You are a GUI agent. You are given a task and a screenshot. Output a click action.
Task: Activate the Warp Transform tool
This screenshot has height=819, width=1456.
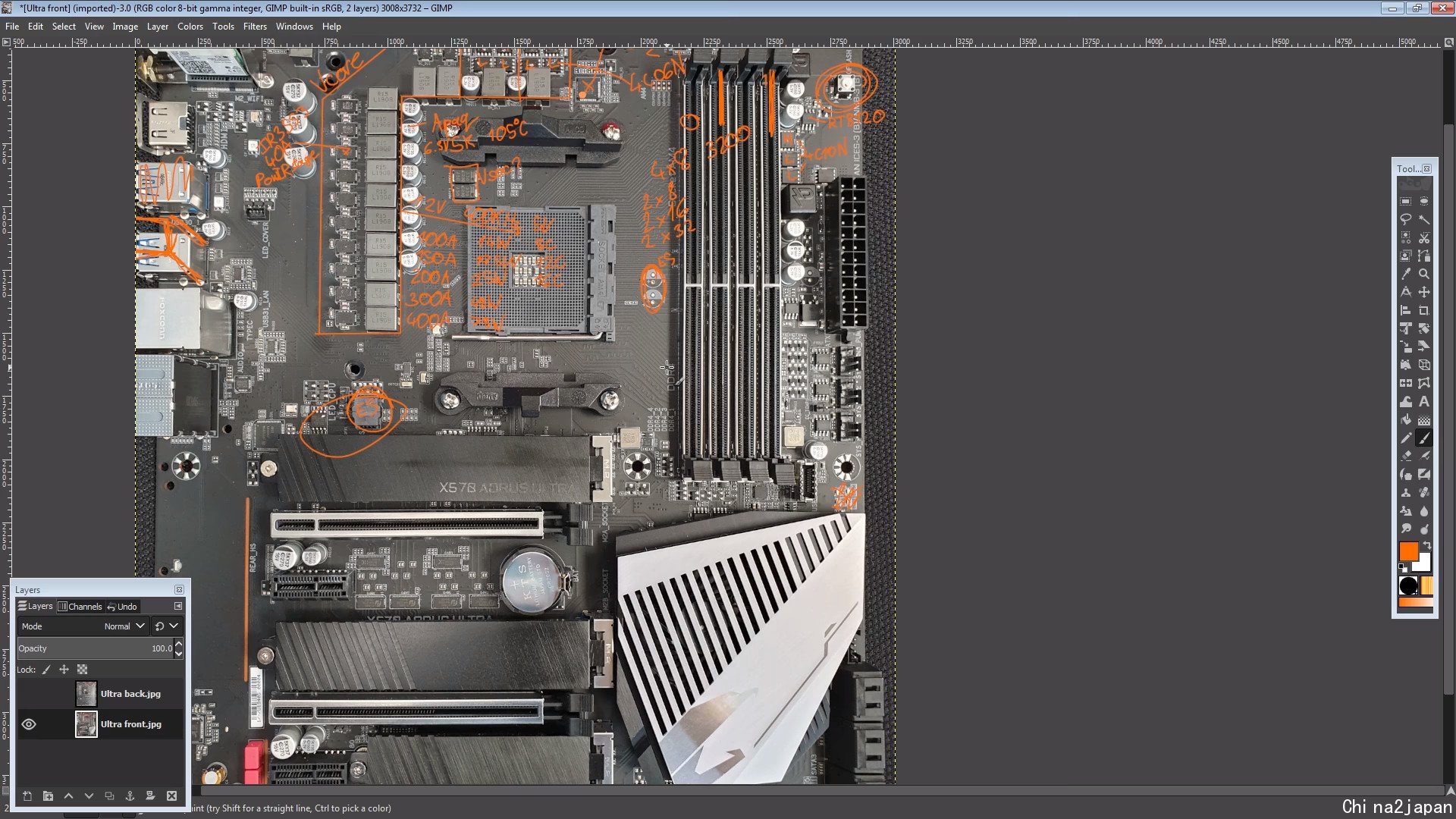1405,402
